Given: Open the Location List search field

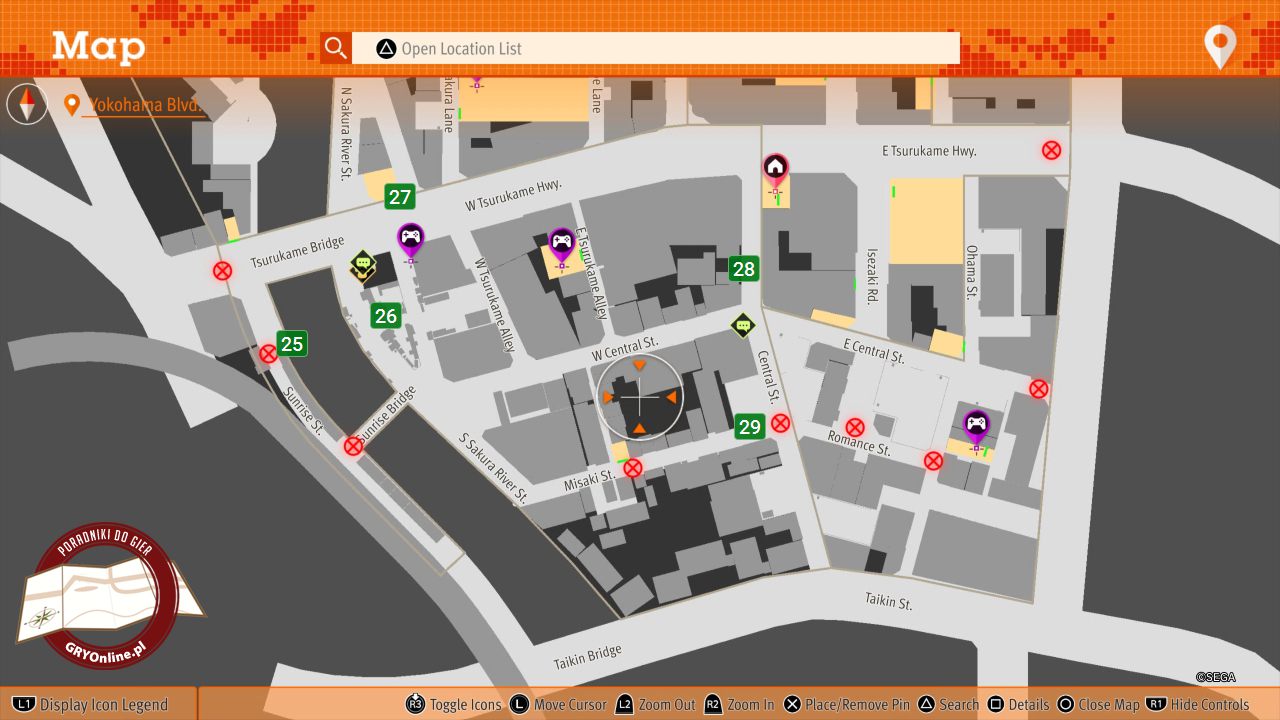Looking at the screenshot, I should 655,48.
